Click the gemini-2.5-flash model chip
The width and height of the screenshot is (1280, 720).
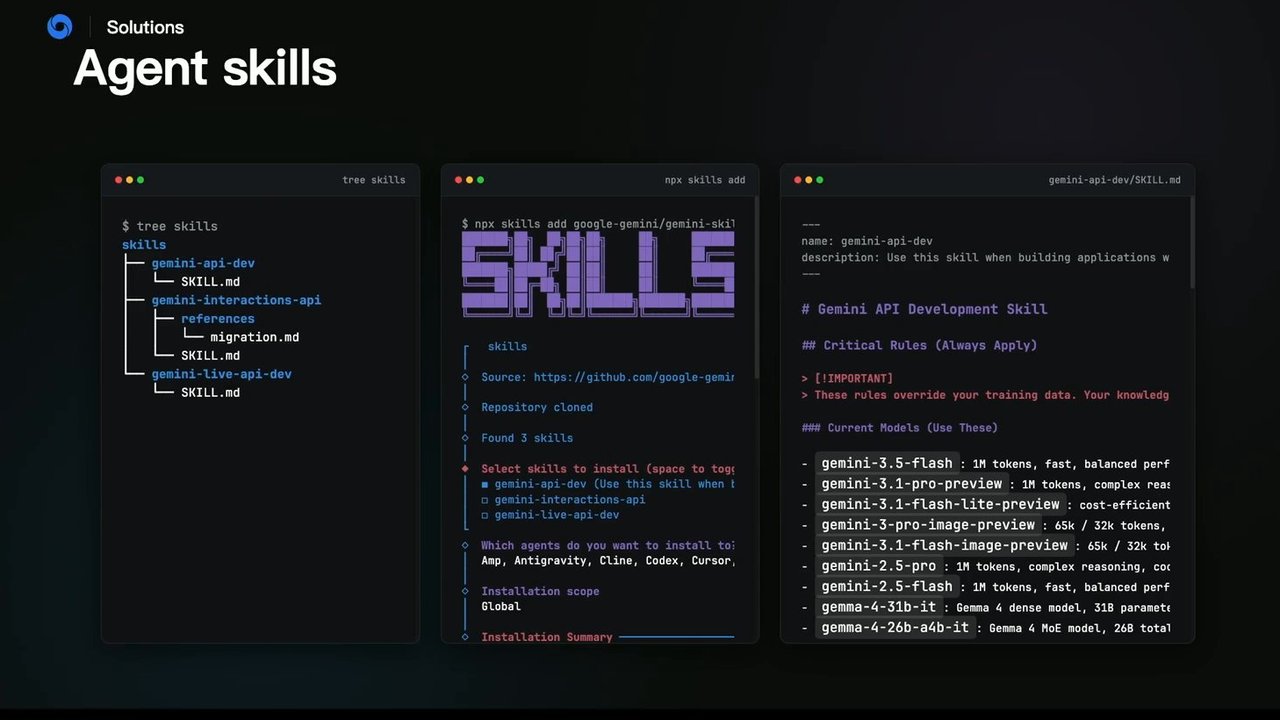pos(887,586)
